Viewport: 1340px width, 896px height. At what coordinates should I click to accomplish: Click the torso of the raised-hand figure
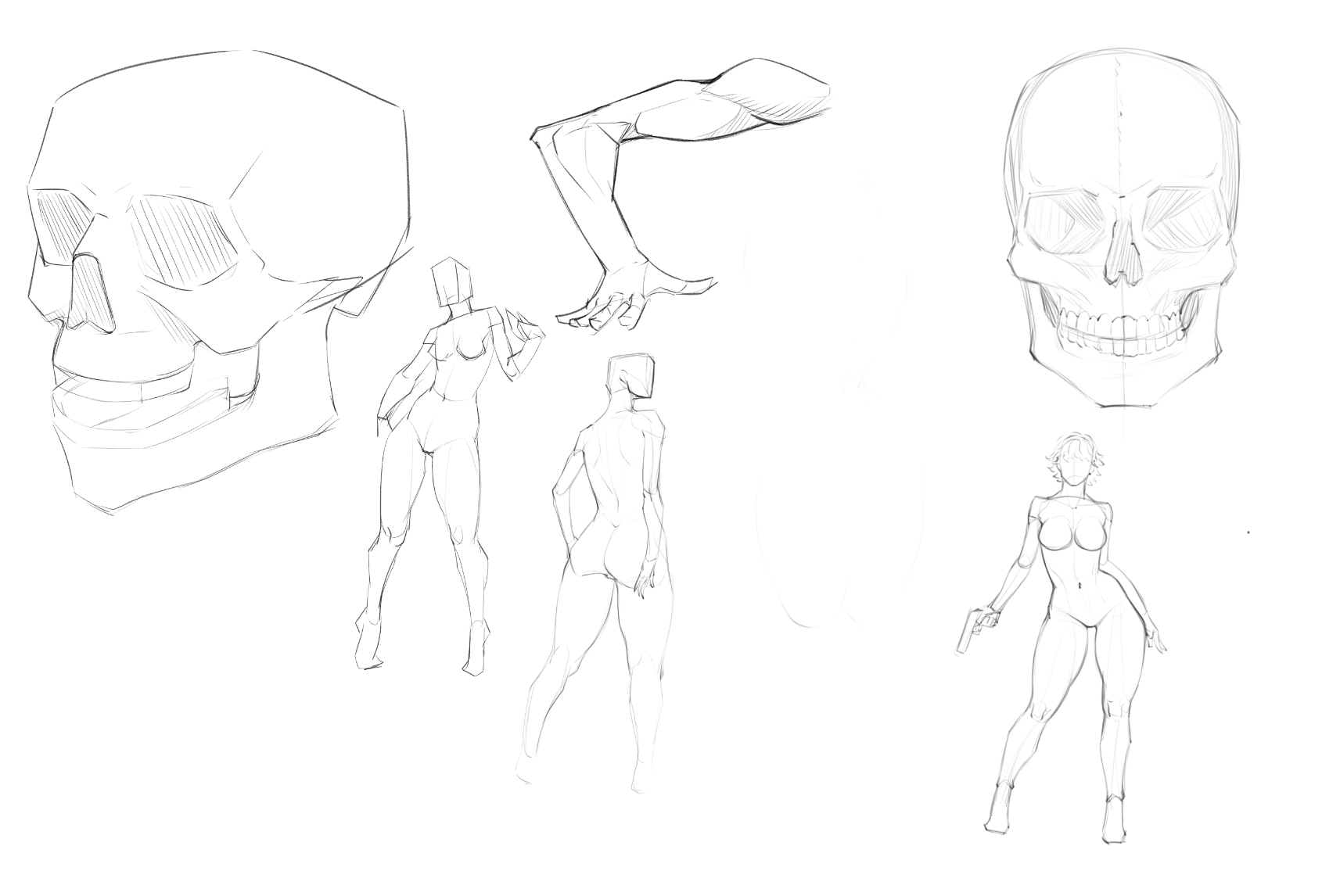tap(454, 375)
